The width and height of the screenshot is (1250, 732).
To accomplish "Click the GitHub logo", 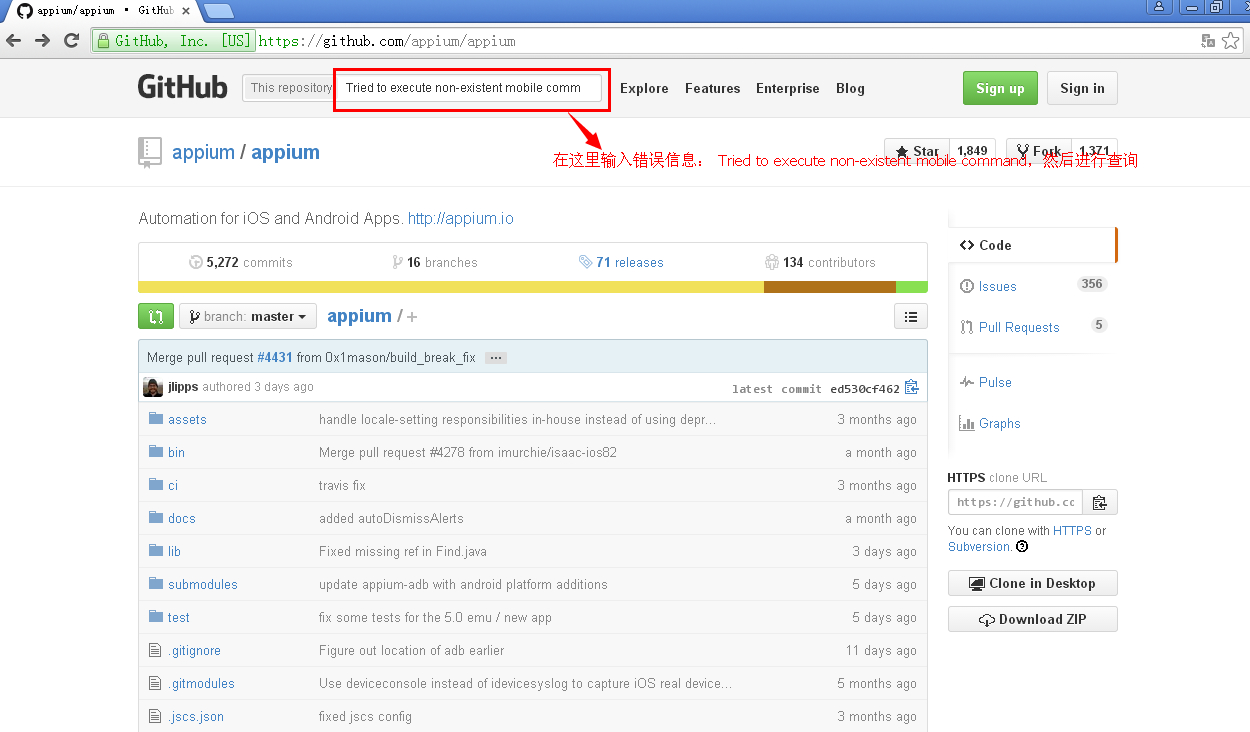I will [x=182, y=87].
